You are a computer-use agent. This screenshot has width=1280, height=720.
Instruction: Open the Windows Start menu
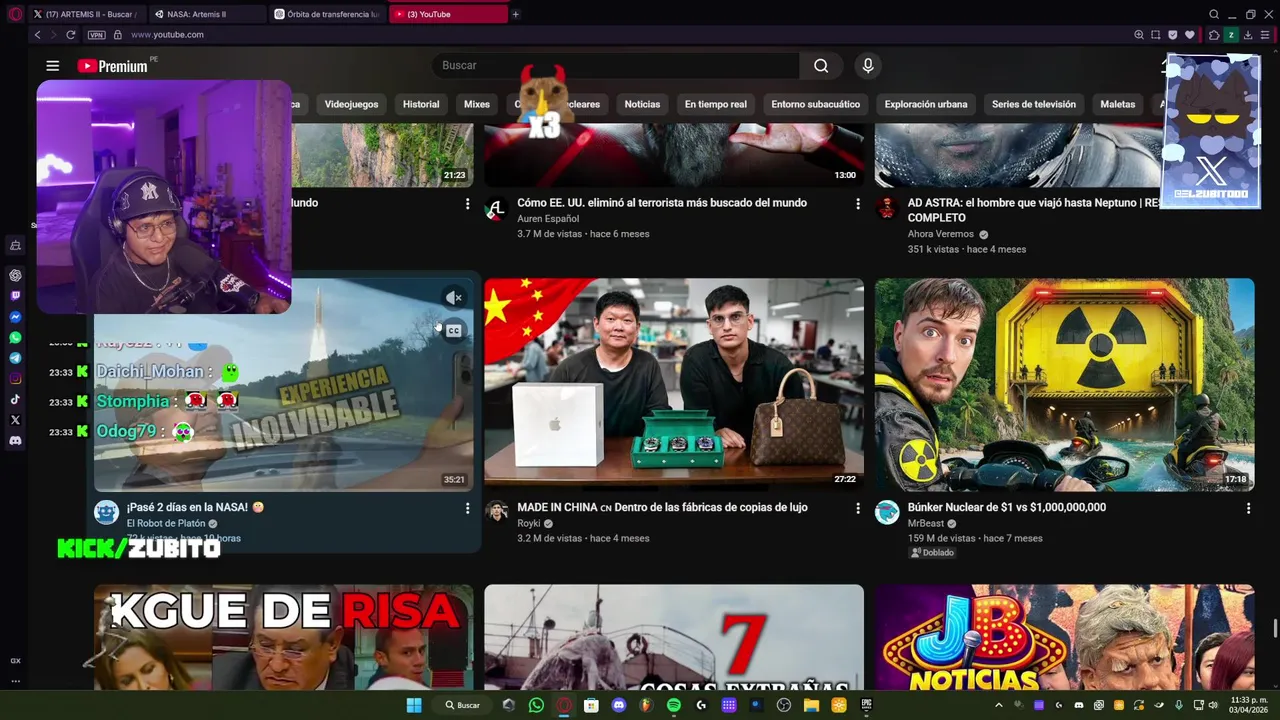tap(414, 705)
